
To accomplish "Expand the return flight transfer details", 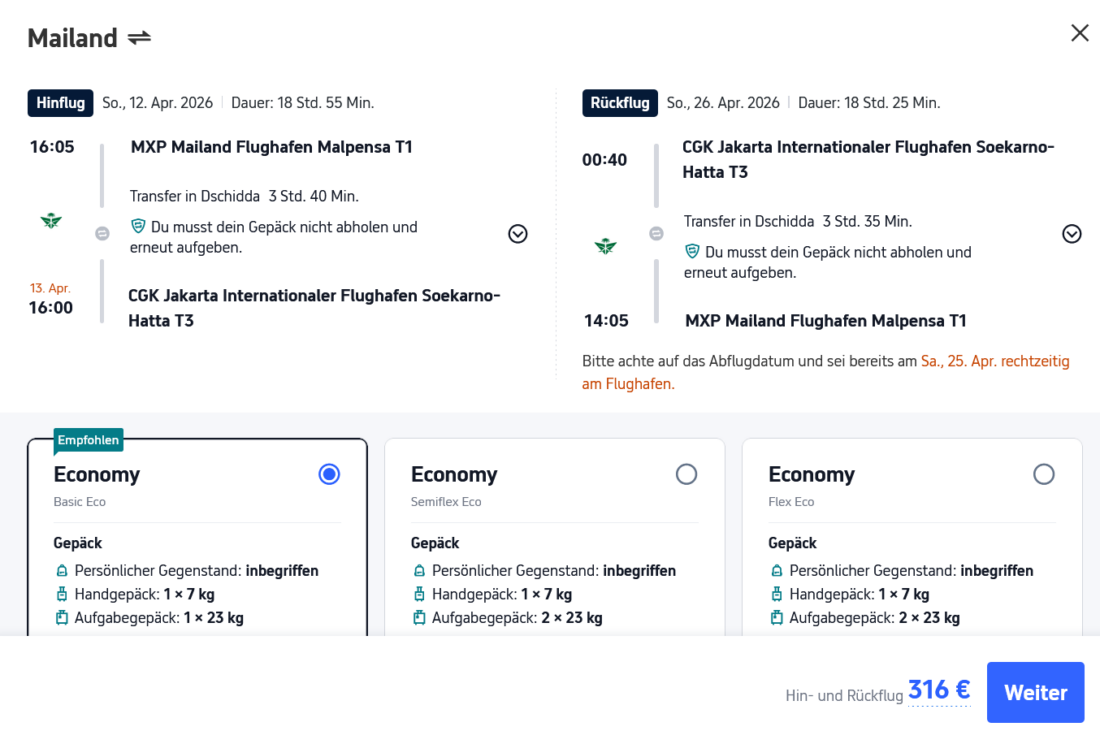I will point(1071,234).
